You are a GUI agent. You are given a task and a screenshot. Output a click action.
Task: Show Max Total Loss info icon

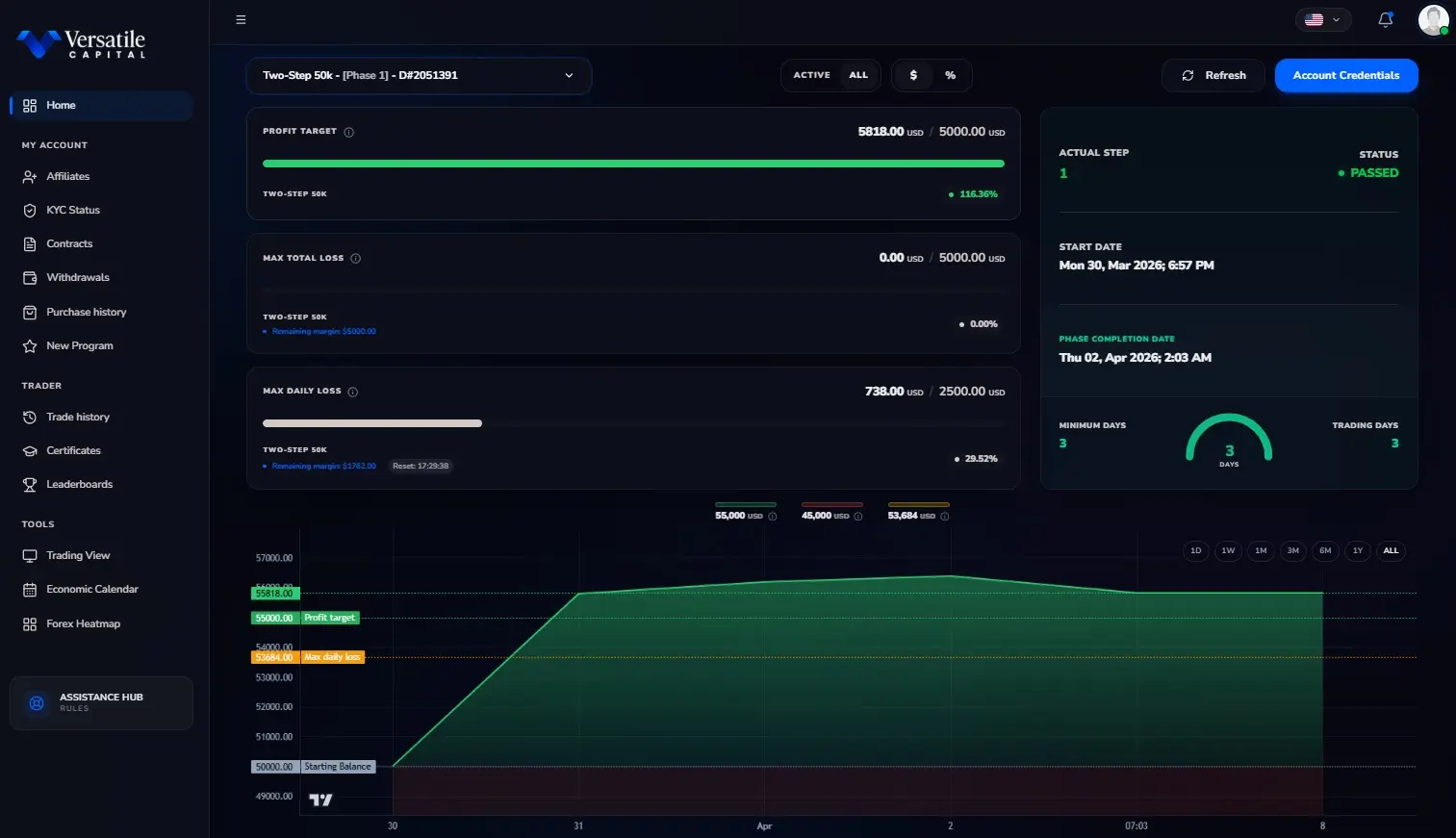click(x=355, y=258)
